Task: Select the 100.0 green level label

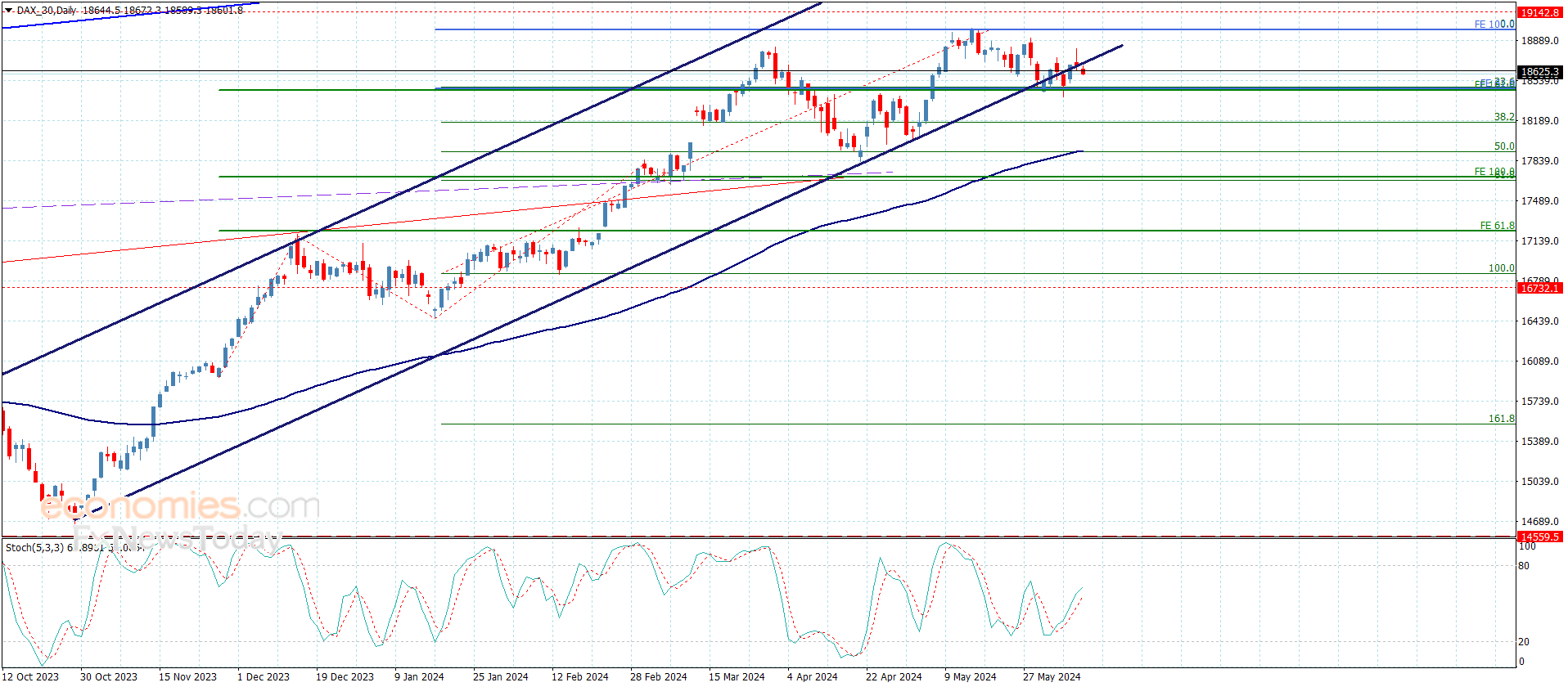Action: click(x=1501, y=268)
